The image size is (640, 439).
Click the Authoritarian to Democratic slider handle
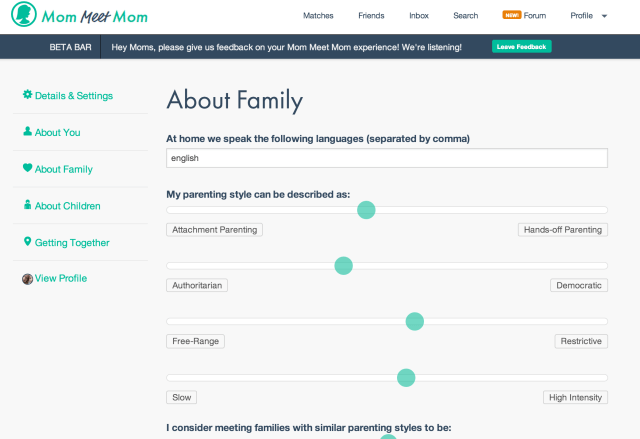[343, 266]
